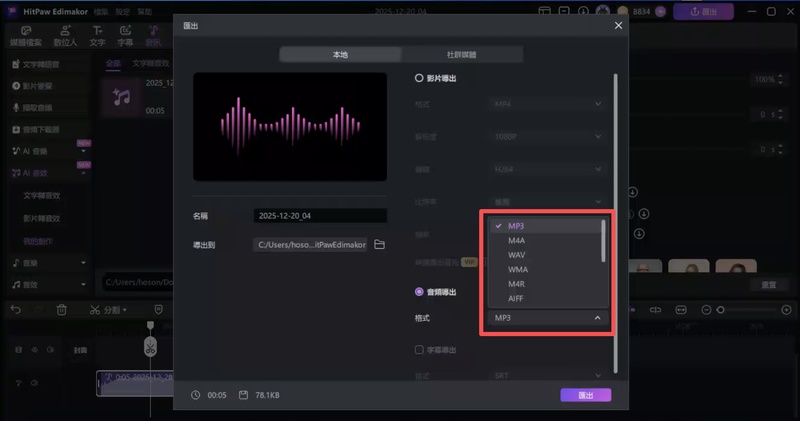Image resolution: width=800 pixels, height=421 pixels.
Task: Click the export path field C:/Users/hoso
Action: pyautogui.click(x=310, y=245)
